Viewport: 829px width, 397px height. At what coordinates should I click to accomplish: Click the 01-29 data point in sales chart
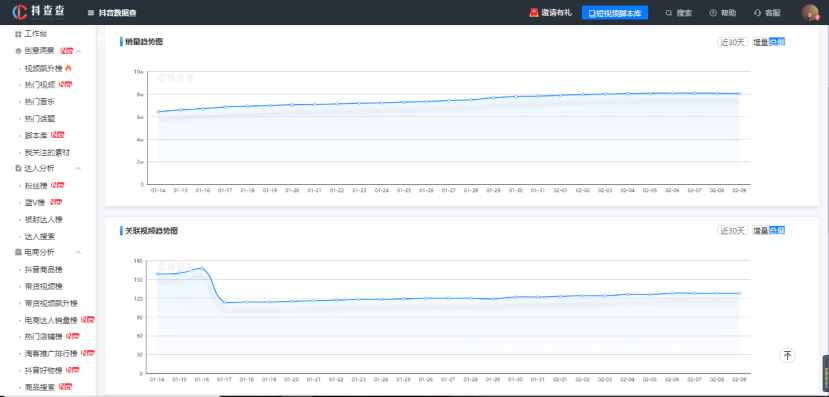[x=493, y=97]
